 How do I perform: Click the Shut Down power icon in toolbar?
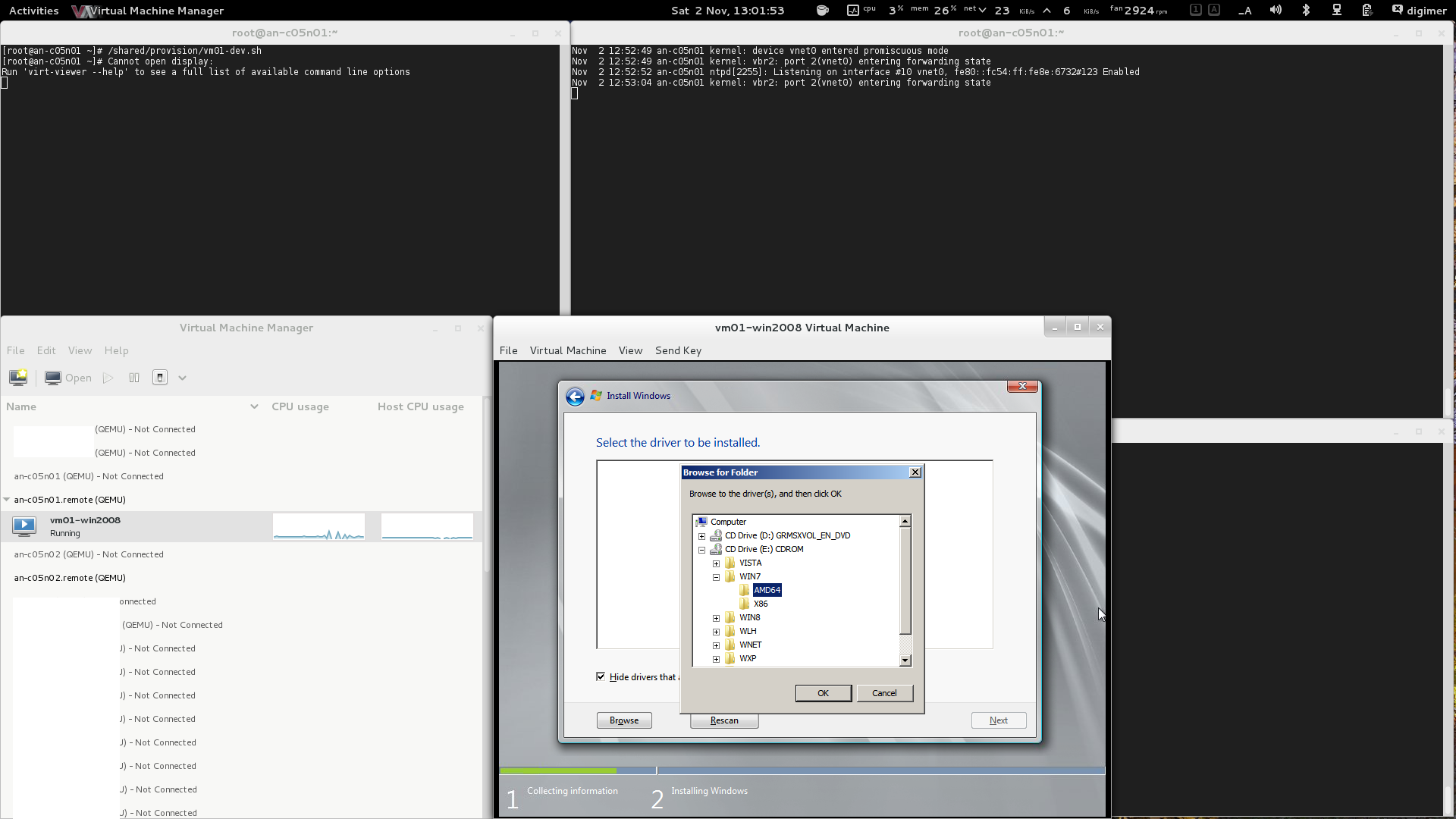pos(160,378)
